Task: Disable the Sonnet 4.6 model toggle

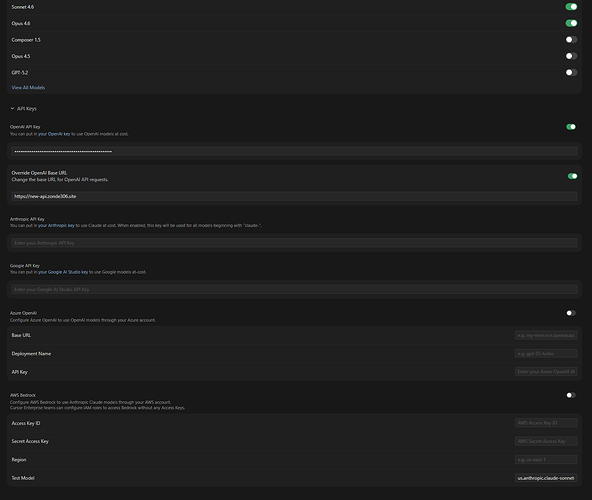Action: tap(571, 7)
